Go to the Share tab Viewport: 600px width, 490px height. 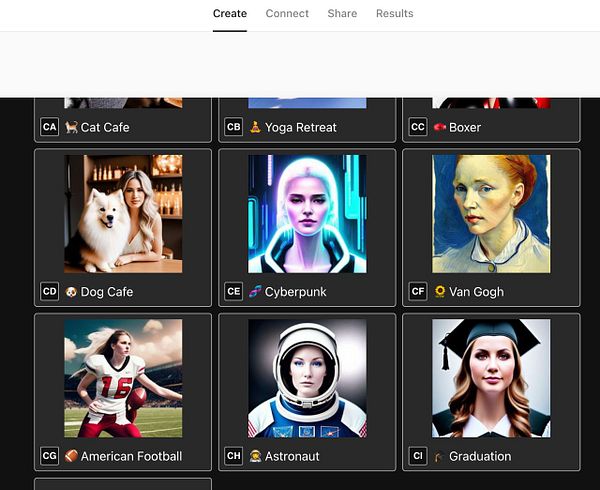coord(342,13)
